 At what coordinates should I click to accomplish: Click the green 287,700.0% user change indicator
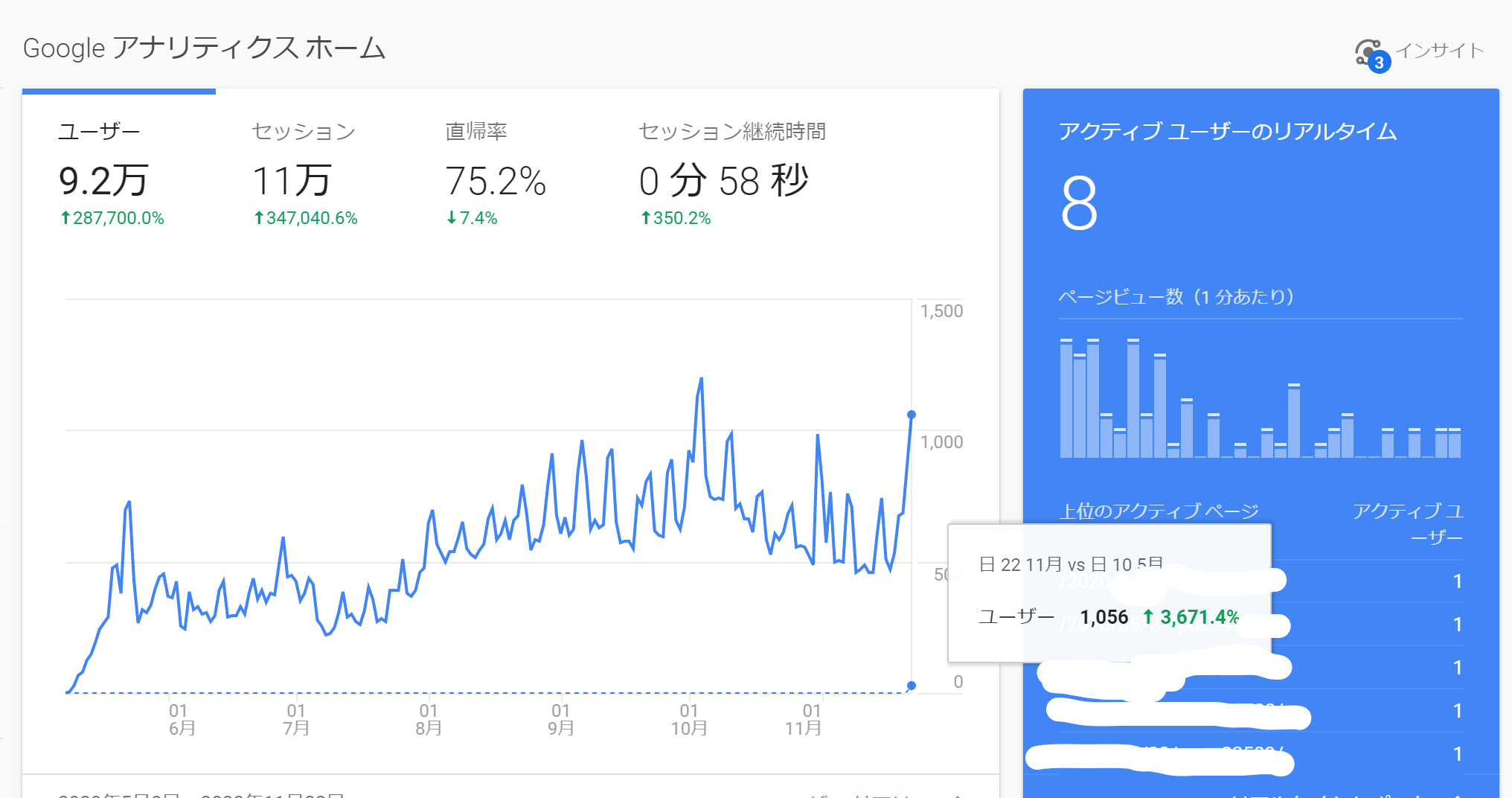[x=112, y=218]
